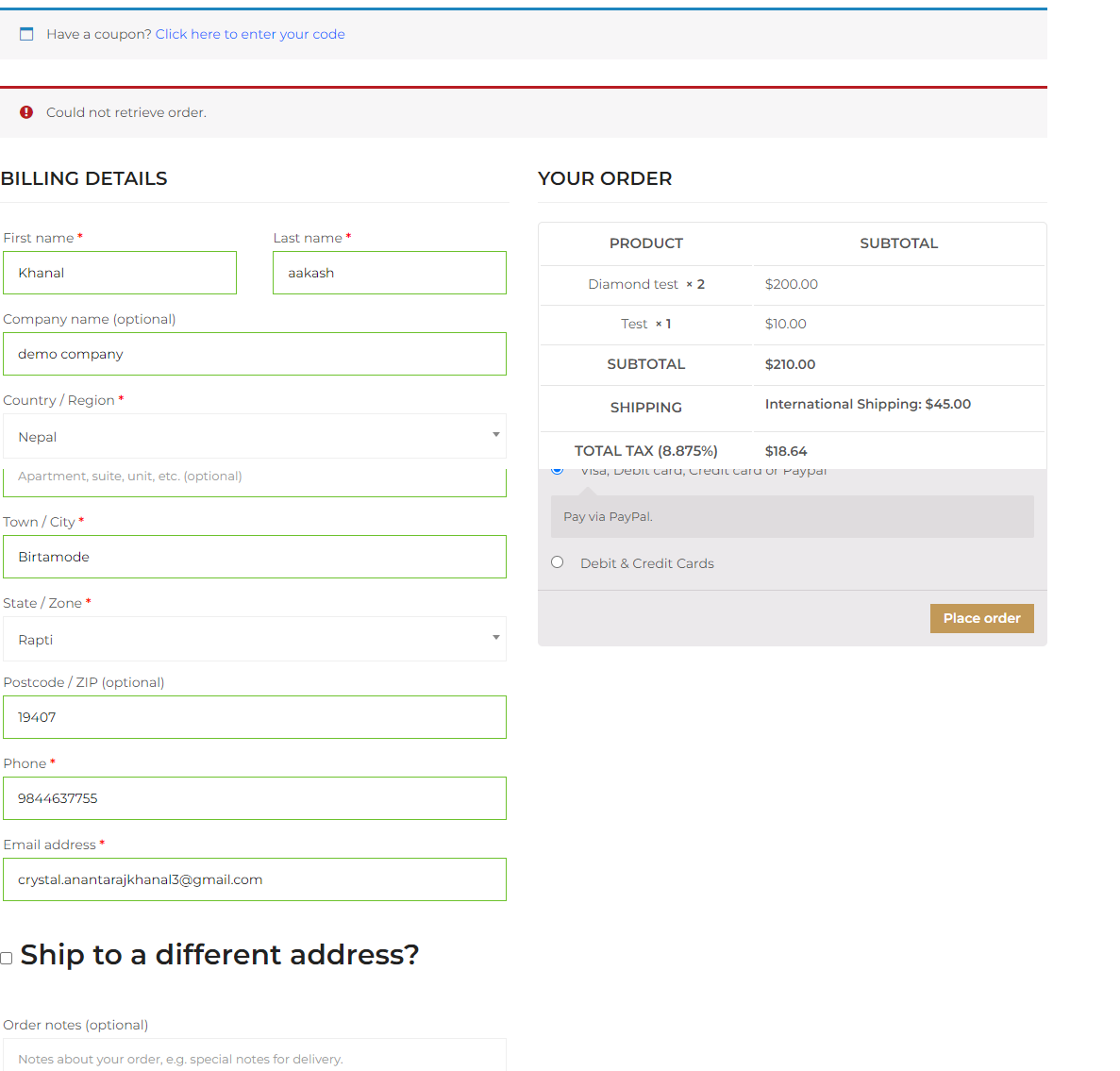Click the 'Pay via PayPal.' description box
Image resolution: width=1120 pixels, height=1071 pixels.
792,516
